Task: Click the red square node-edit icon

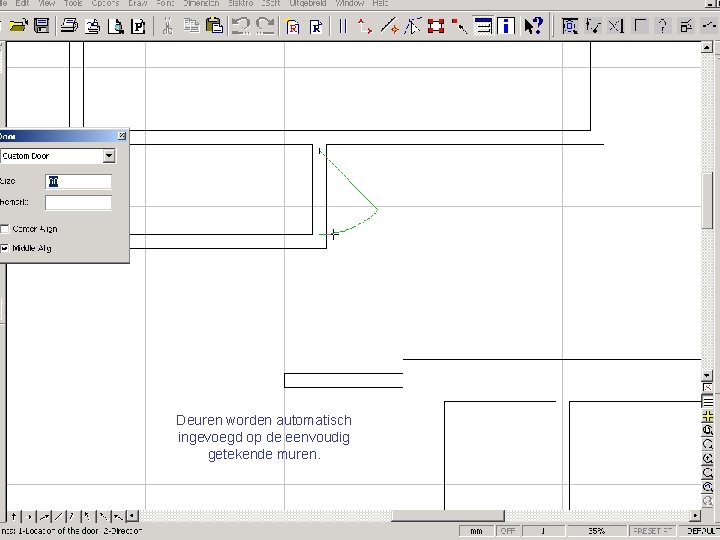Action: (436, 26)
